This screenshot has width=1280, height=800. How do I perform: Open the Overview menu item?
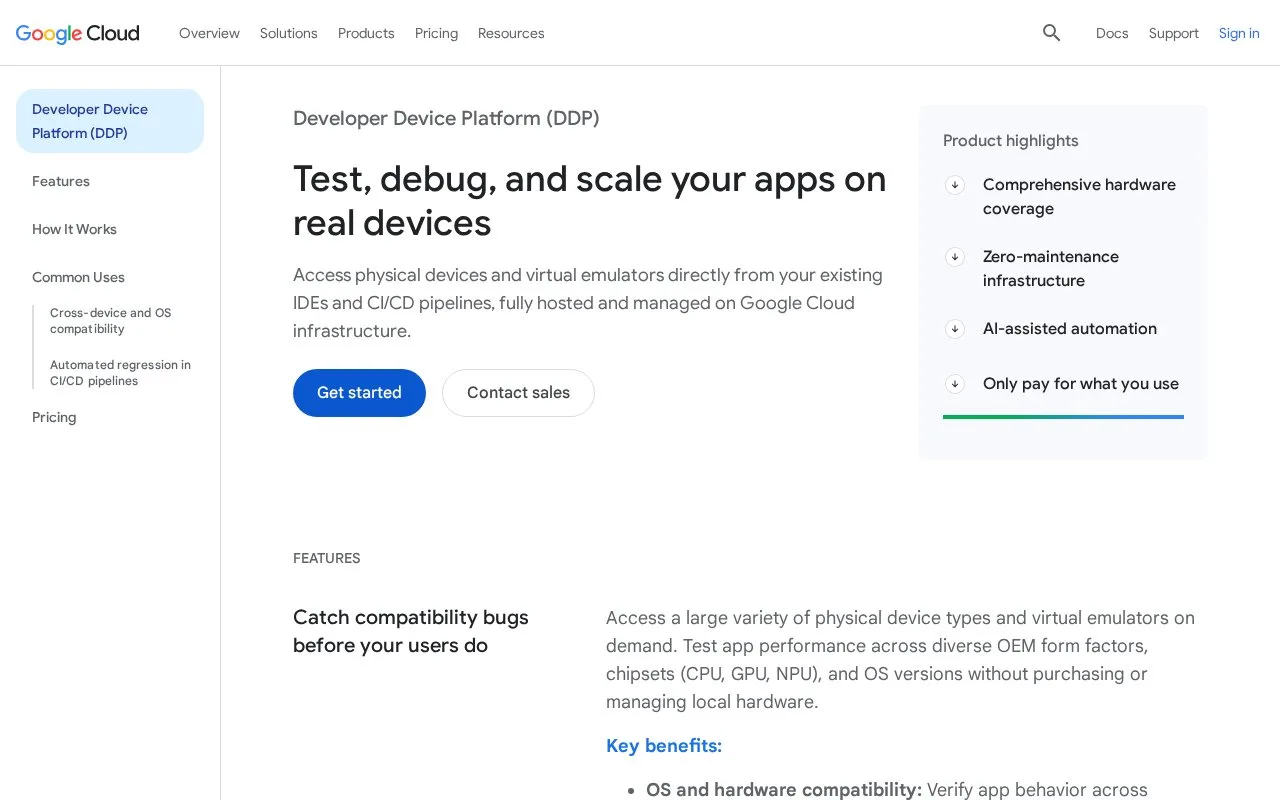click(209, 33)
